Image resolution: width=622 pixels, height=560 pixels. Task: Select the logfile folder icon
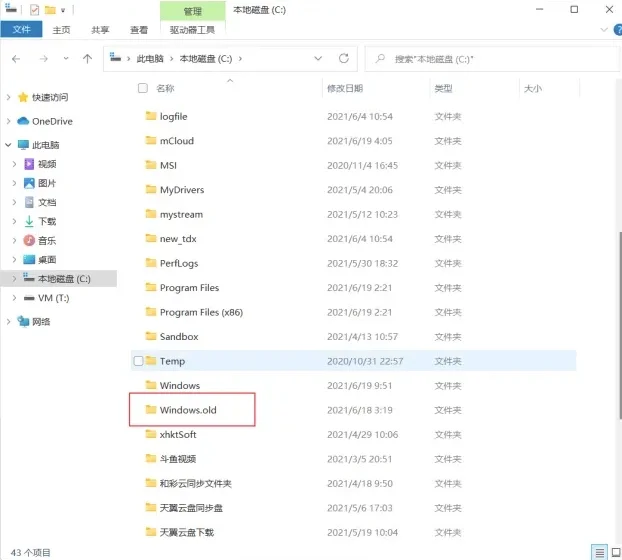point(151,116)
